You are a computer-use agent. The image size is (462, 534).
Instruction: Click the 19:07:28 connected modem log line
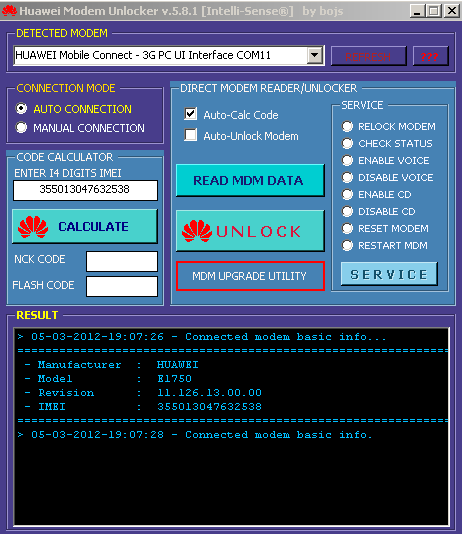[195, 435]
